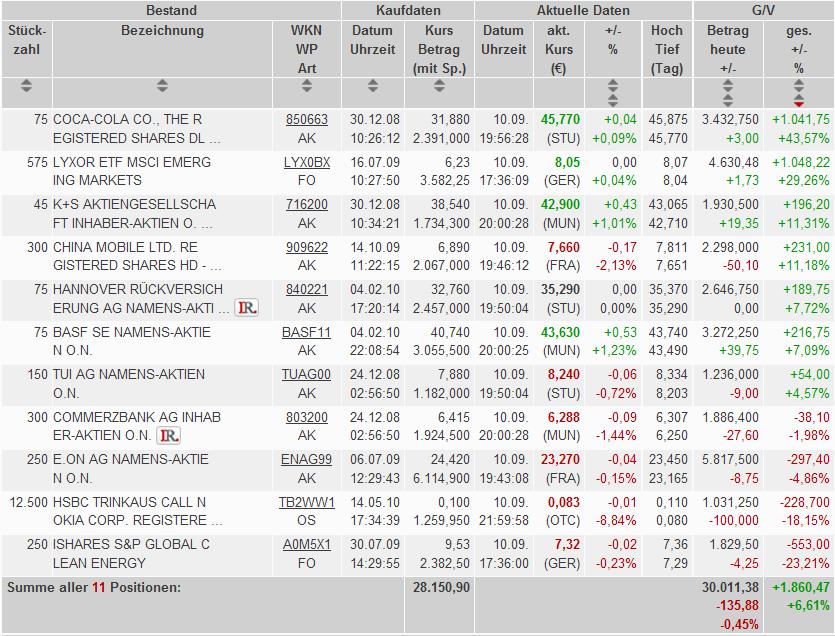
Task: Click Commerzbank current price 6,288
Action: pyautogui.click(x=563, y=417)
